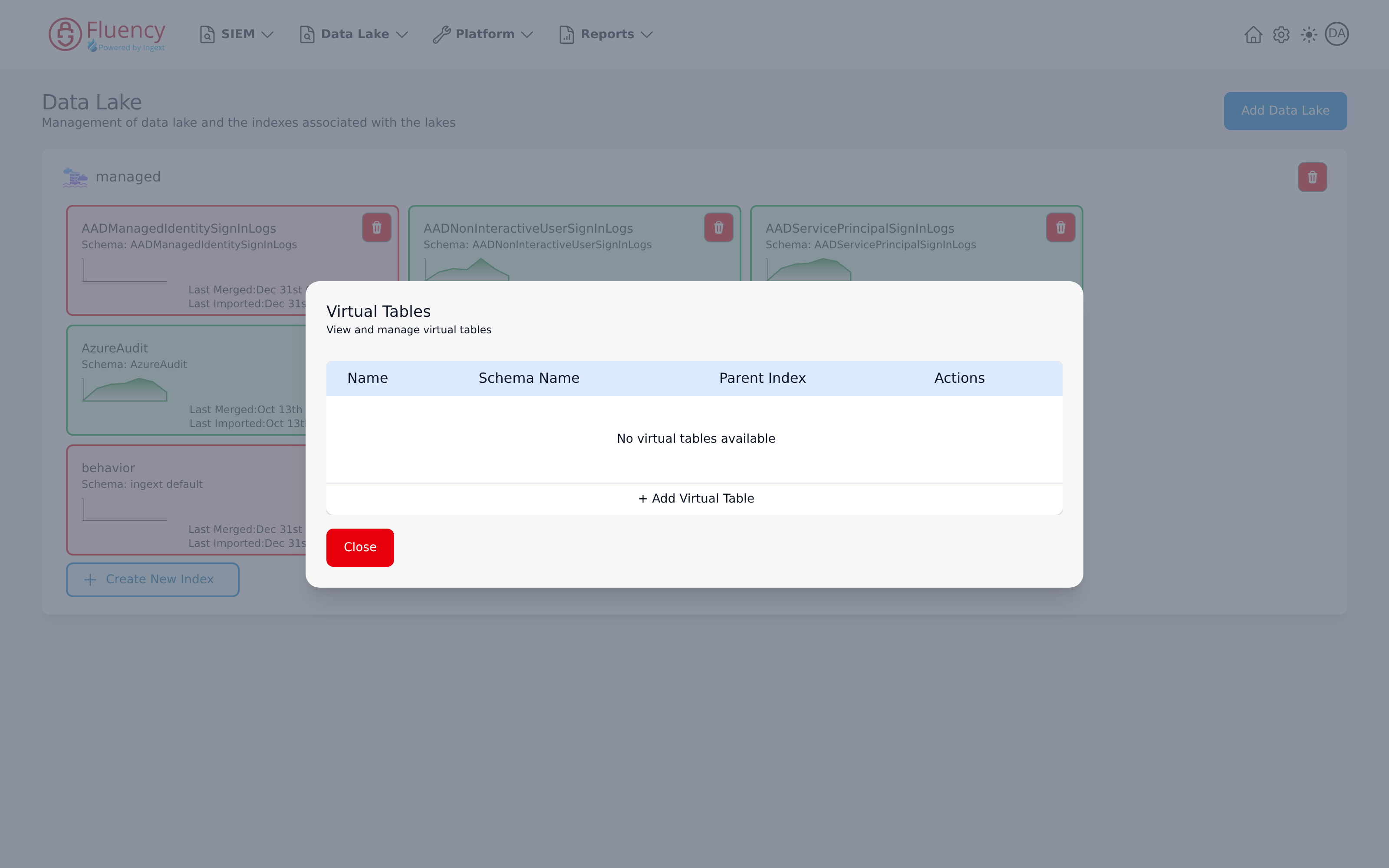Delete the managed data lake

tap(1312, 177)
